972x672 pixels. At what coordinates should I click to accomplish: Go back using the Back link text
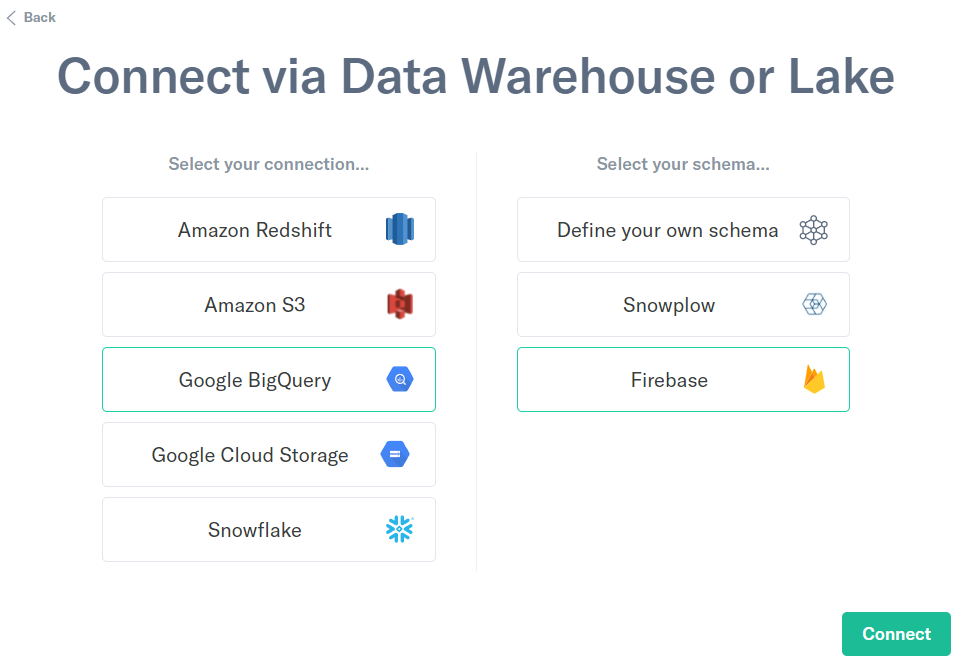[x=40, y=18]
